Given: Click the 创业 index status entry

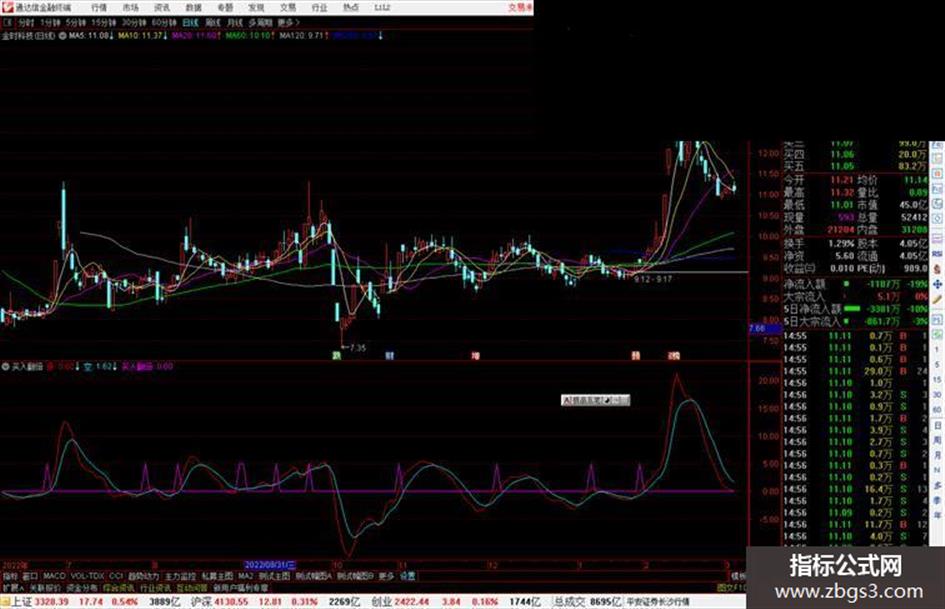Looking at the screenshot, I should (456, 602).
